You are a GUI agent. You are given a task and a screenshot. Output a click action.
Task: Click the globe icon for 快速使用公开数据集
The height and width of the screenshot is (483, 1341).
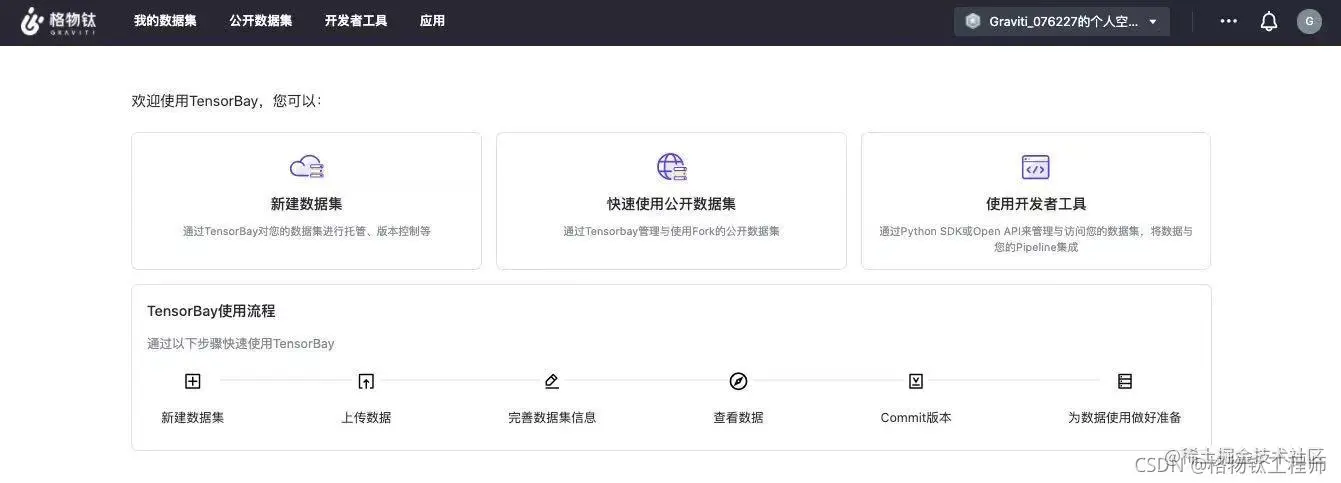[671, 167]
